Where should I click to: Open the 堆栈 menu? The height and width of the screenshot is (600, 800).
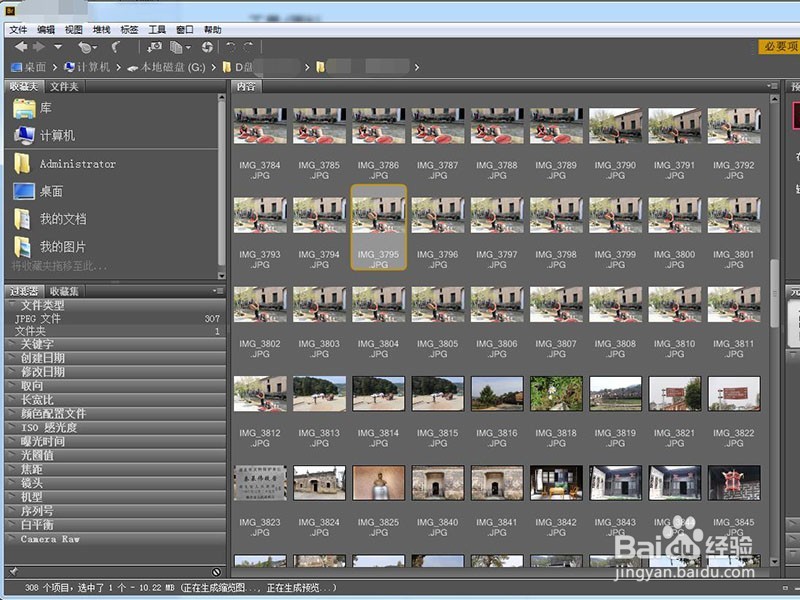coord(102,30)
